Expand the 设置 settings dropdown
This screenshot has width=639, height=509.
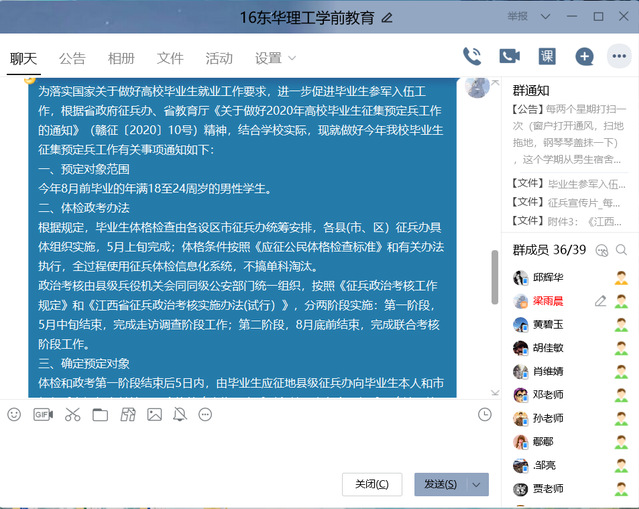(275, 58)
